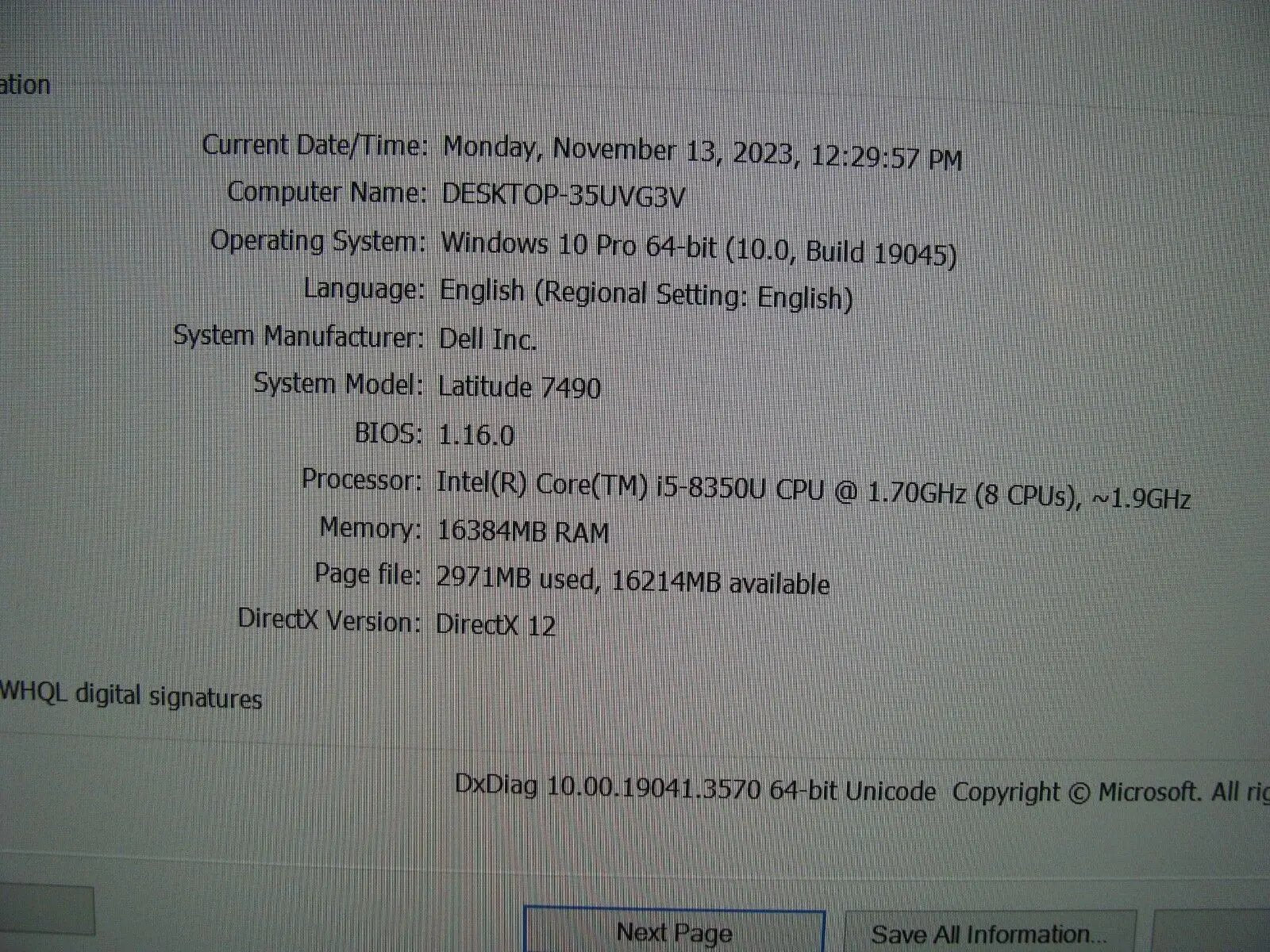The image size is (1270, 952).
Task: Click the 'DirectX Version:' label
Action: tap(329, 620)
